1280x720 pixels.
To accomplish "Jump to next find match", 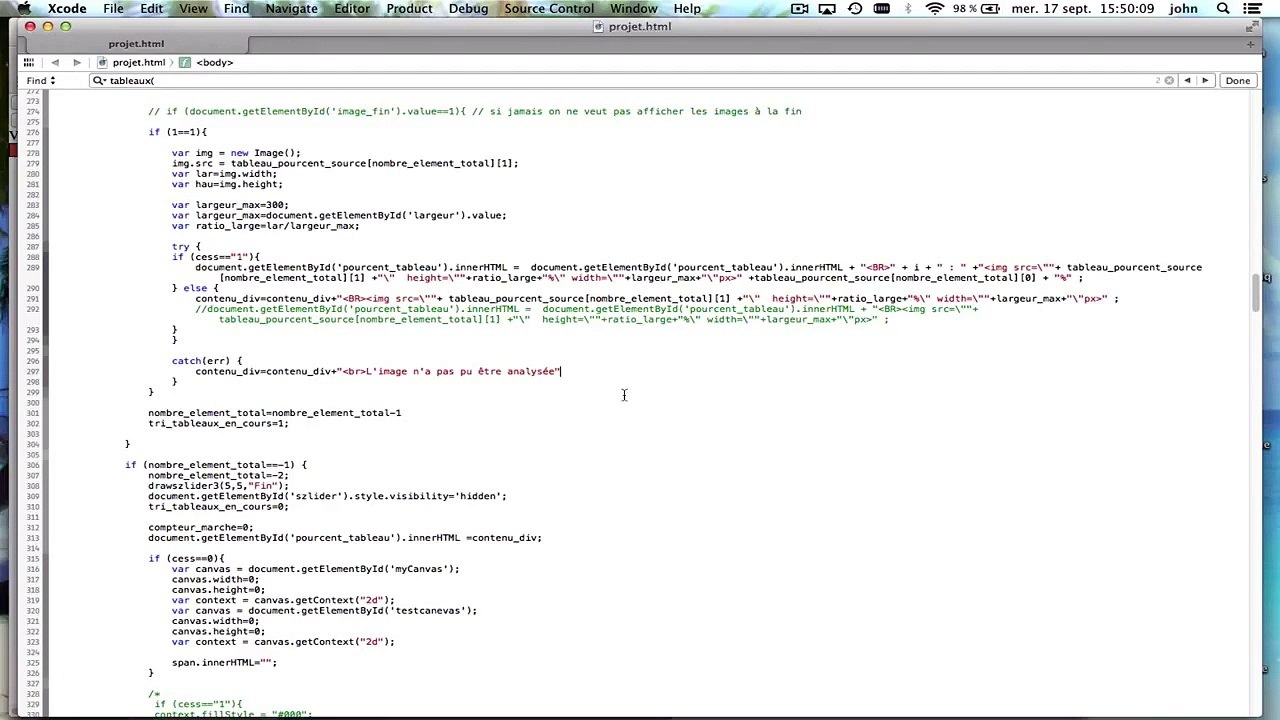I will click(x=1205, y=81).
